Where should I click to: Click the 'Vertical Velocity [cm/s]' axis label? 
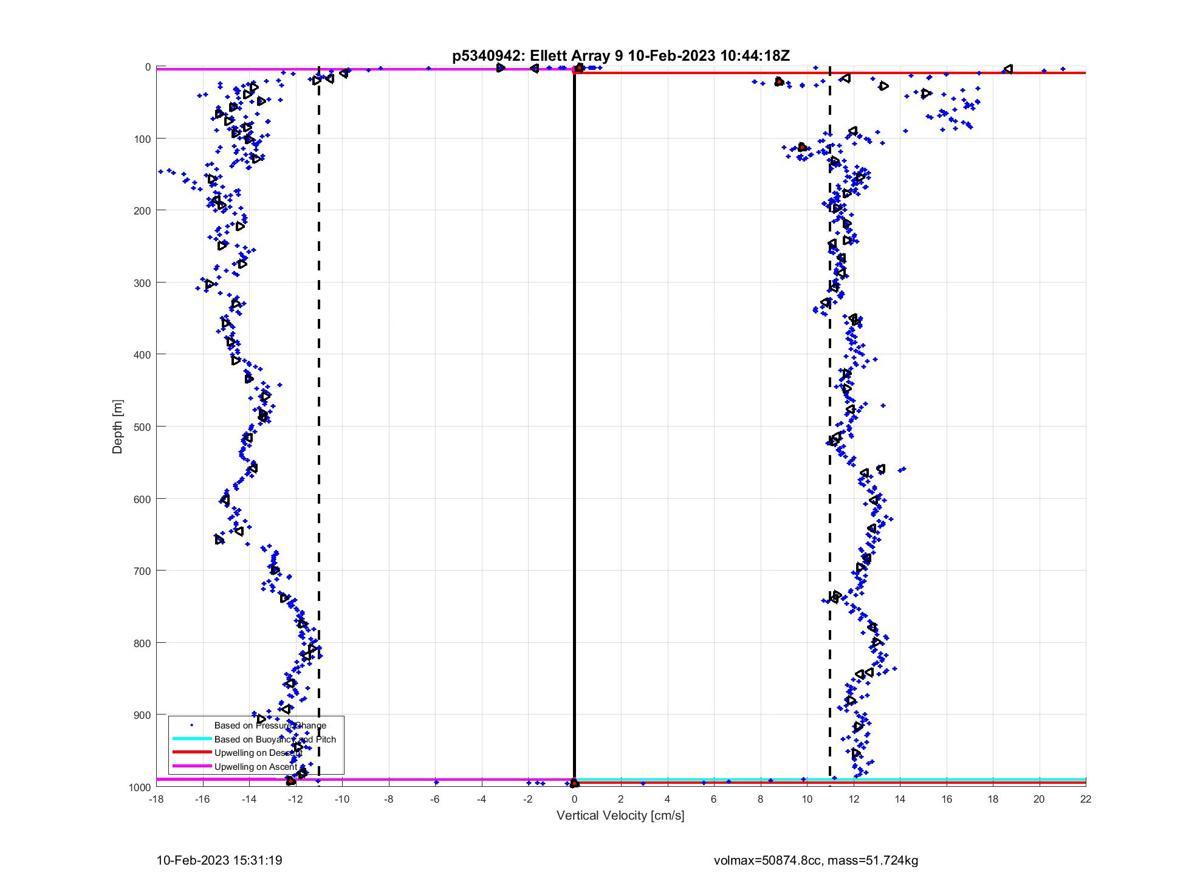pyautogui.click(x=620, y=816)
